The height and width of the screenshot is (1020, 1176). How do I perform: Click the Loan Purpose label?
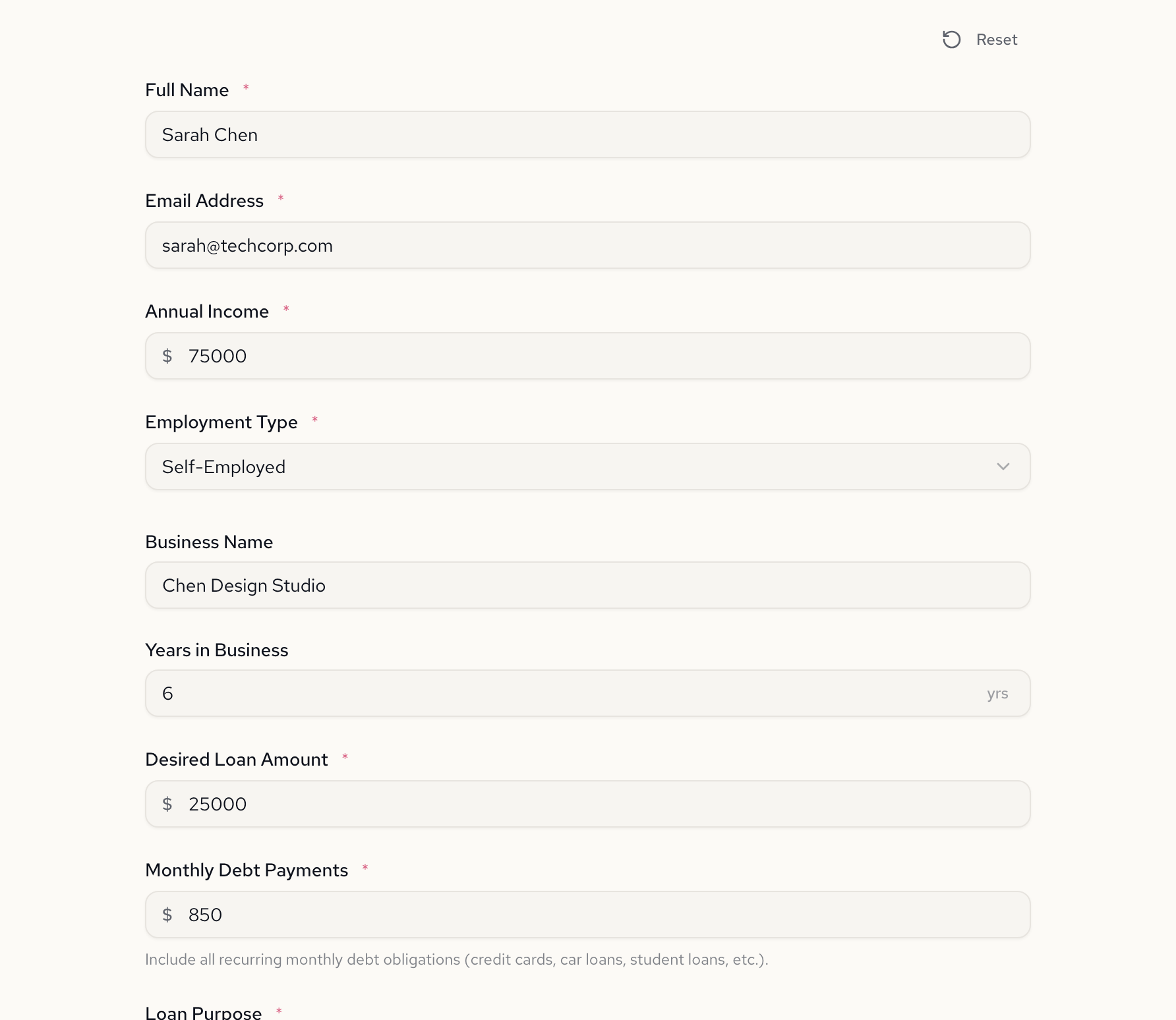coord(203,1012)
